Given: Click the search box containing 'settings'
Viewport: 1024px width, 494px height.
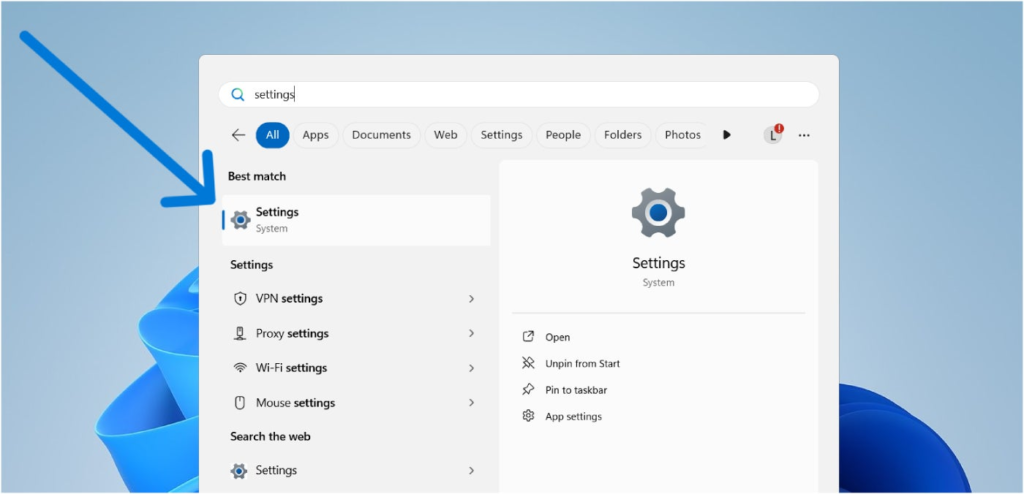Looking at the screenshot, I should click(x=519, y=95).
